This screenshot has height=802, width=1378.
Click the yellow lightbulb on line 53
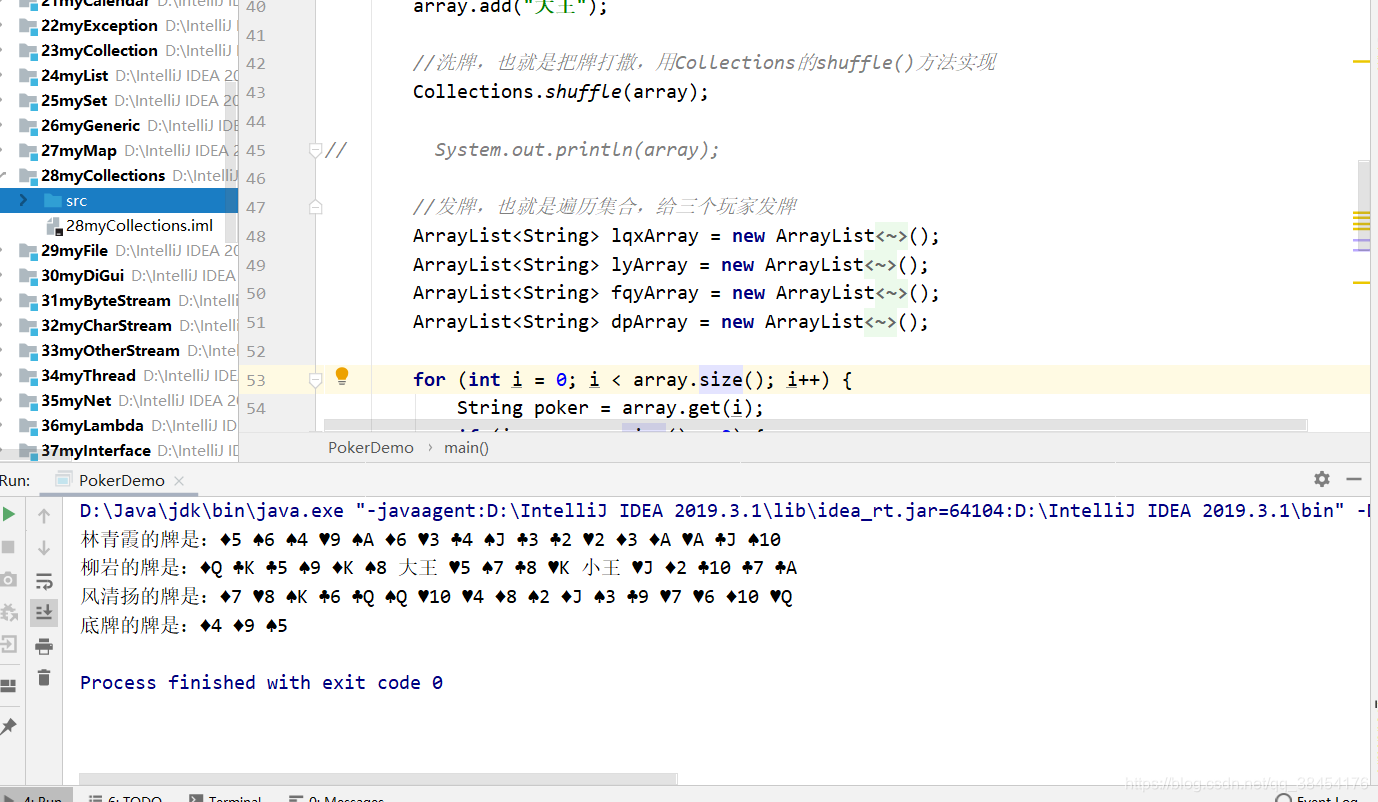tap(342, 376)
